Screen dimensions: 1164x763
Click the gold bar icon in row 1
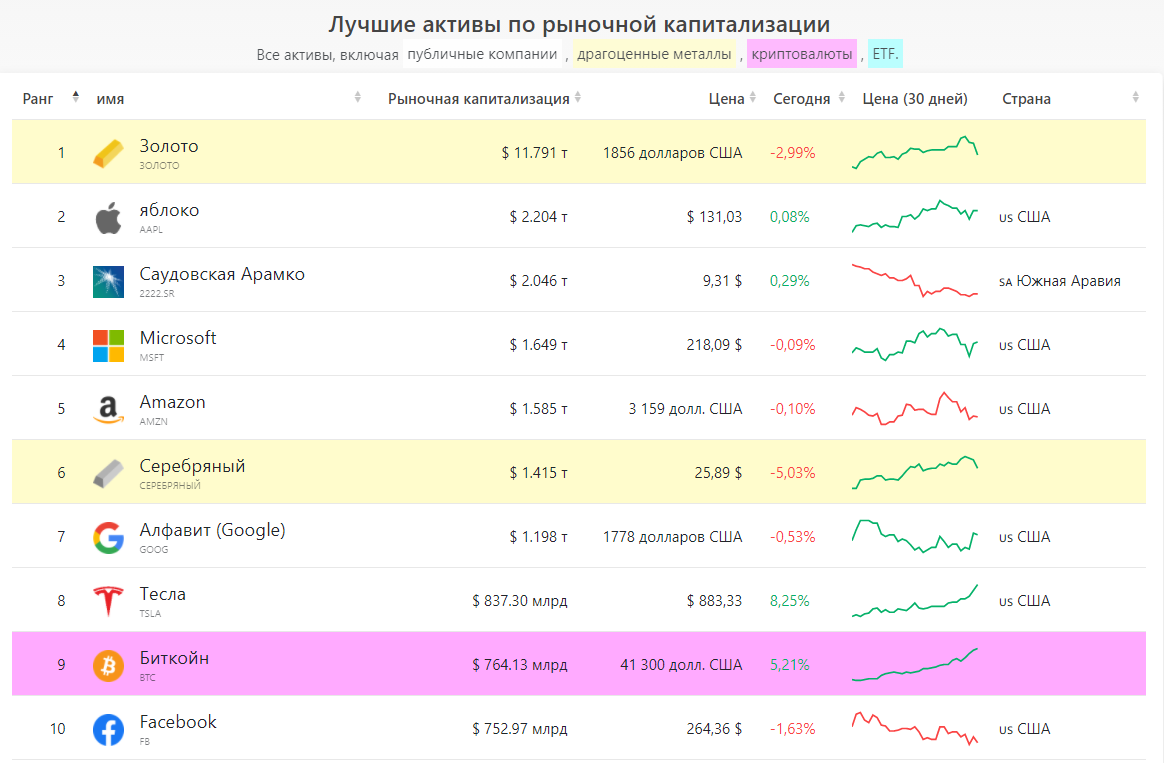click(108, 153)
